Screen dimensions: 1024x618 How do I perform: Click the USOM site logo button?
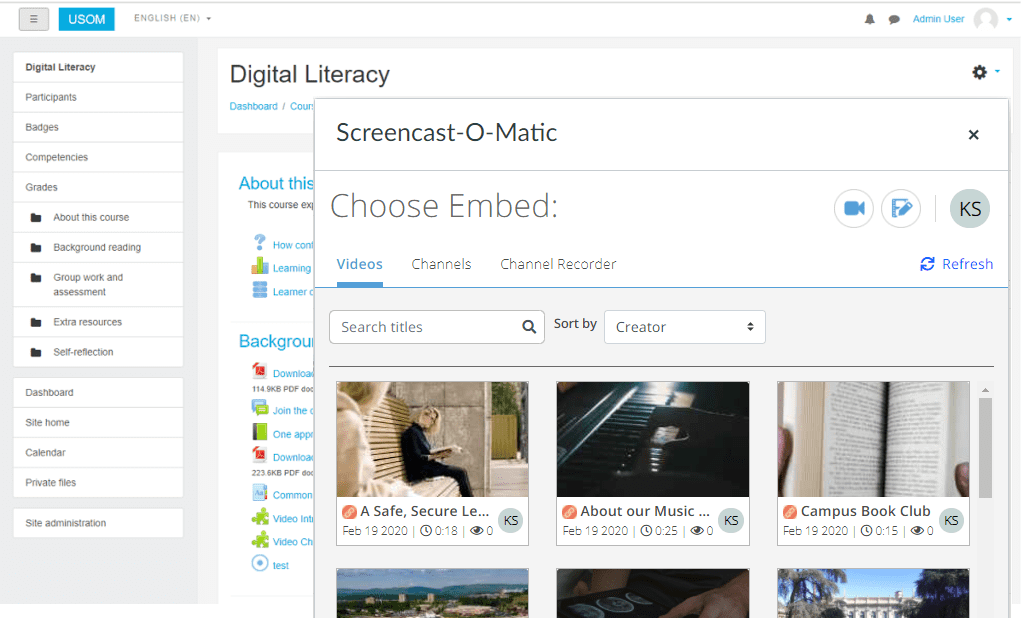[86, 19]
